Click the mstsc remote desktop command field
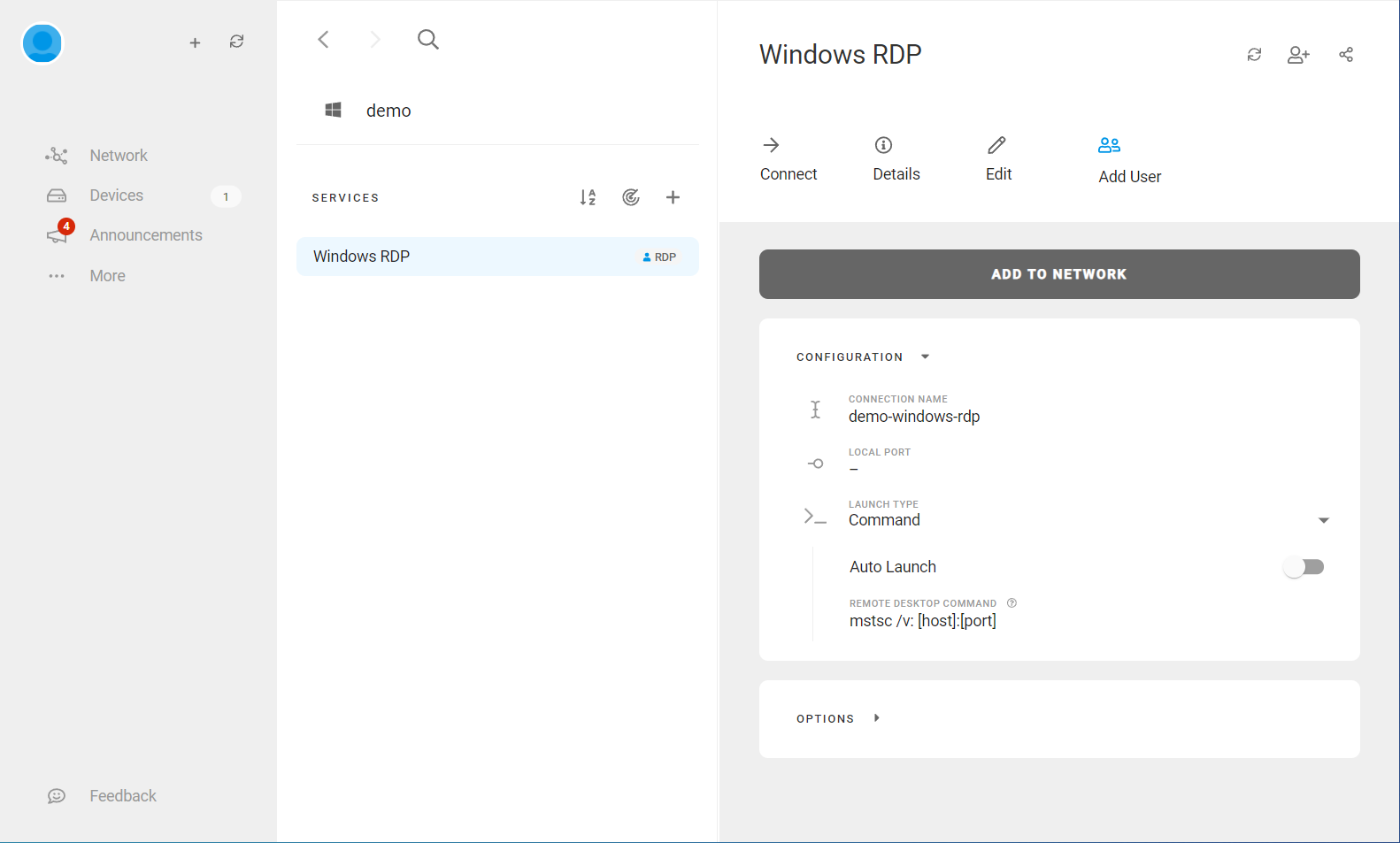The width and height of the screenshot is (1400, 843). [x=923, y=621]
